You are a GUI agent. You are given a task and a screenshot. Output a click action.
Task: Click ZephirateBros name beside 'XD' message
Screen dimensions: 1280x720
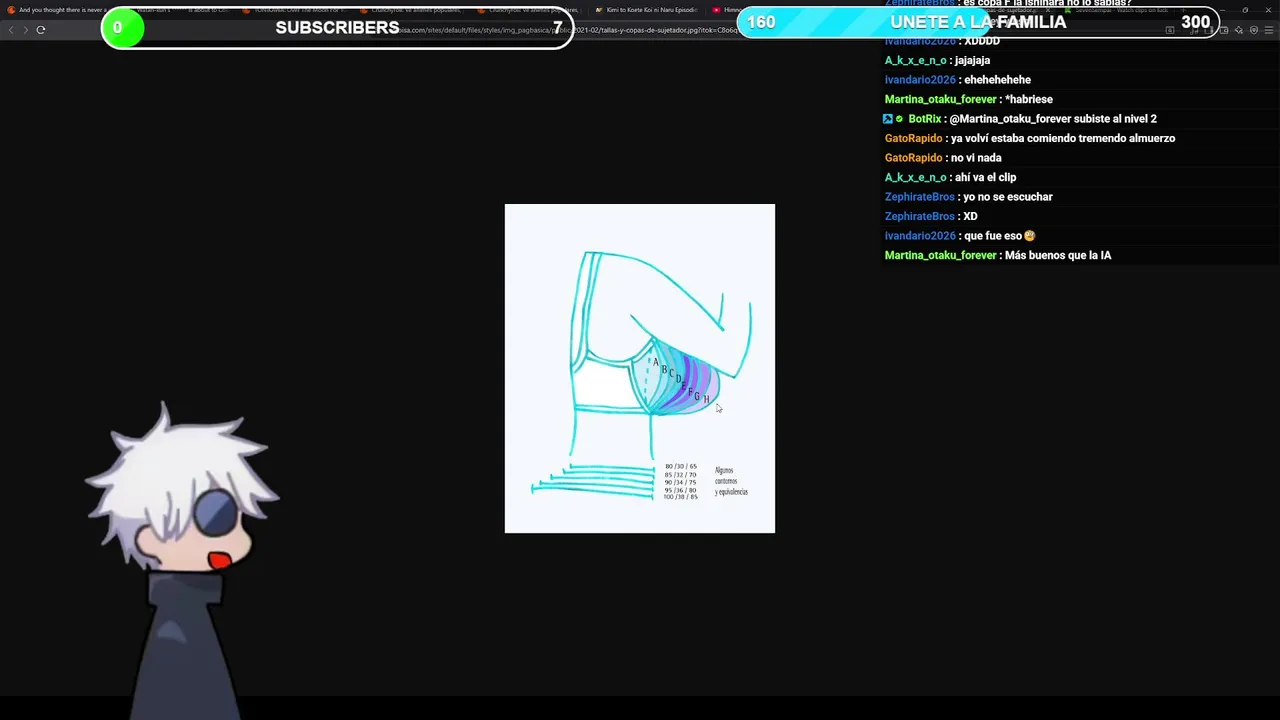pyautogui.click(x=920, y=217)
